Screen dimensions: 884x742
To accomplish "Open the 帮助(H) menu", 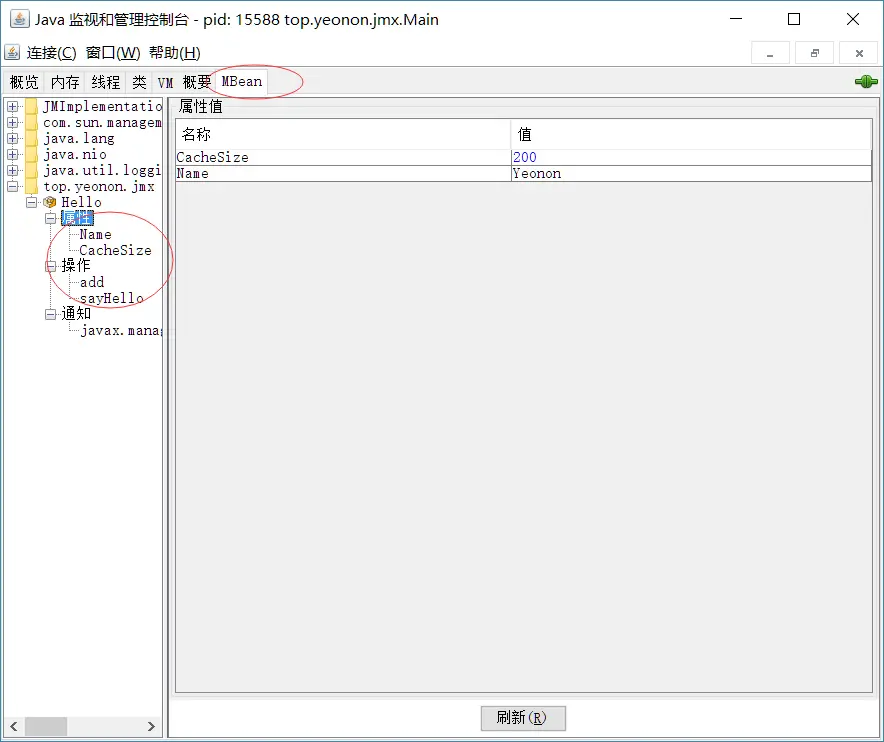I will (175, 53).
